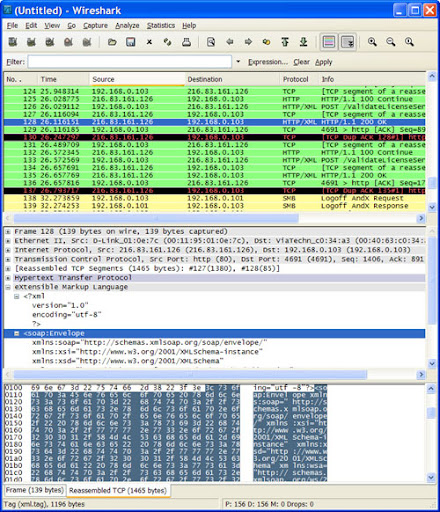Go forward in packet history arrow
Image resolution: width=440 pixels, height=512 pixels.
[248, 42]
